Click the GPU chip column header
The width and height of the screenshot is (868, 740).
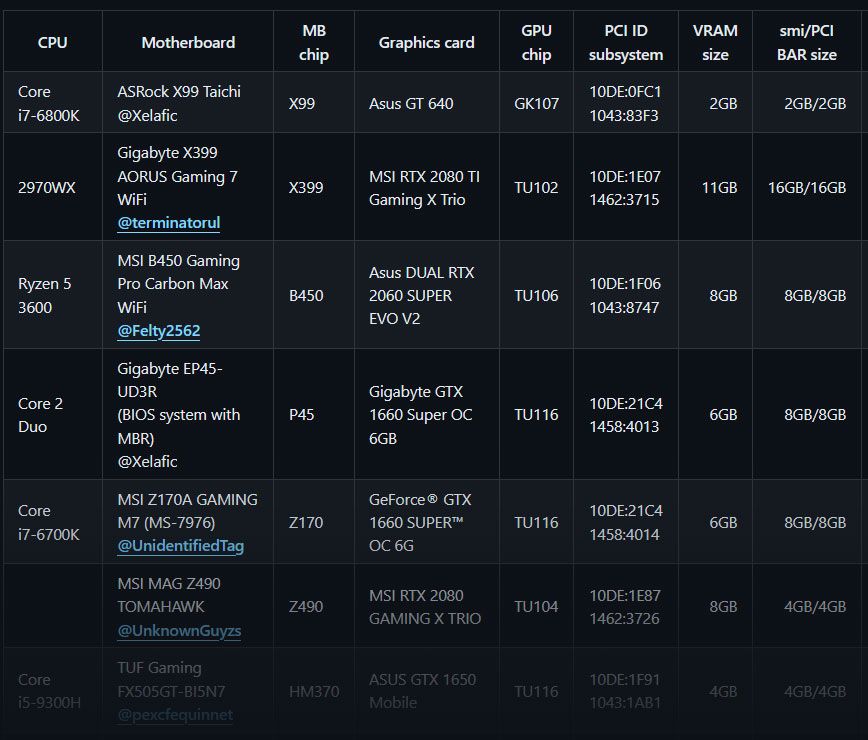[536, 41]
